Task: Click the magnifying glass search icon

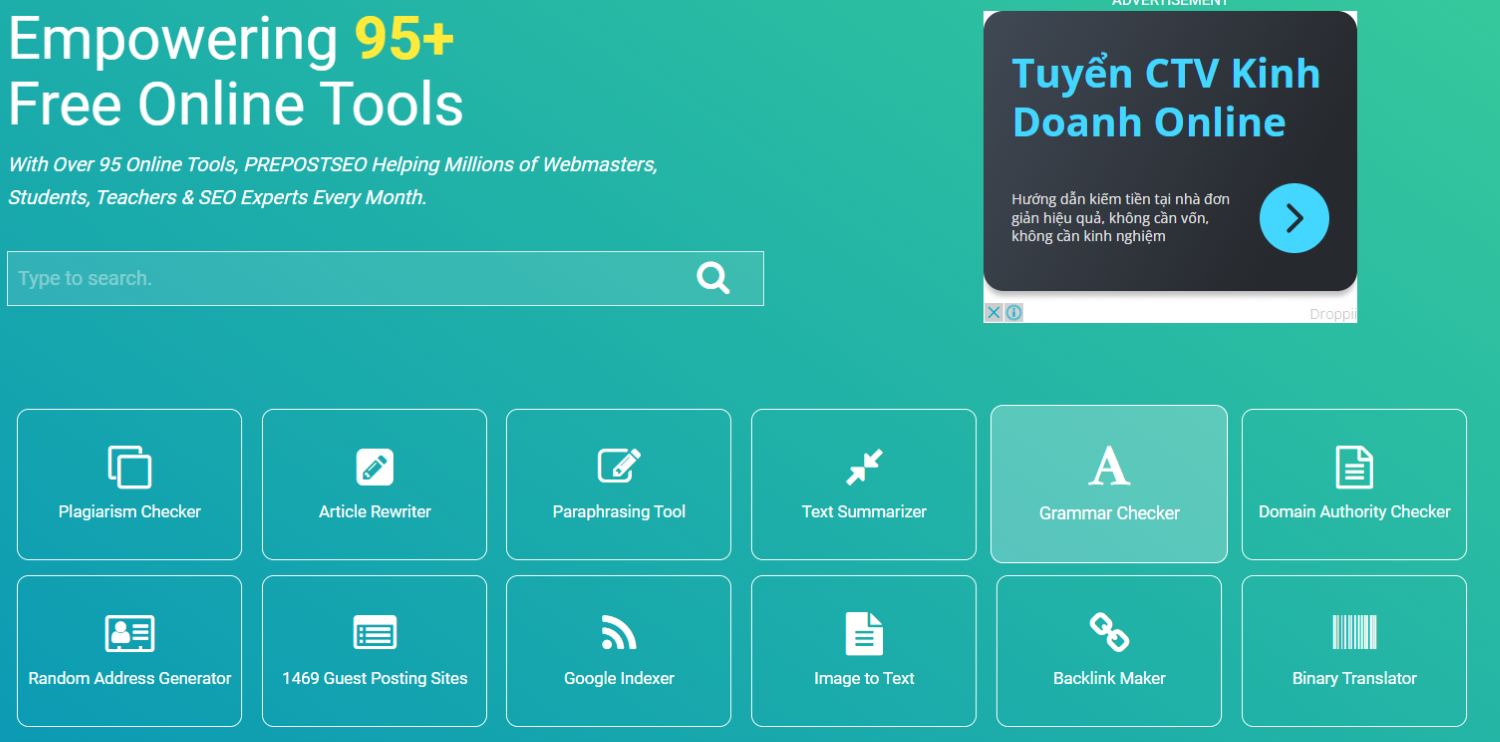Action: (x=713, y=278)
